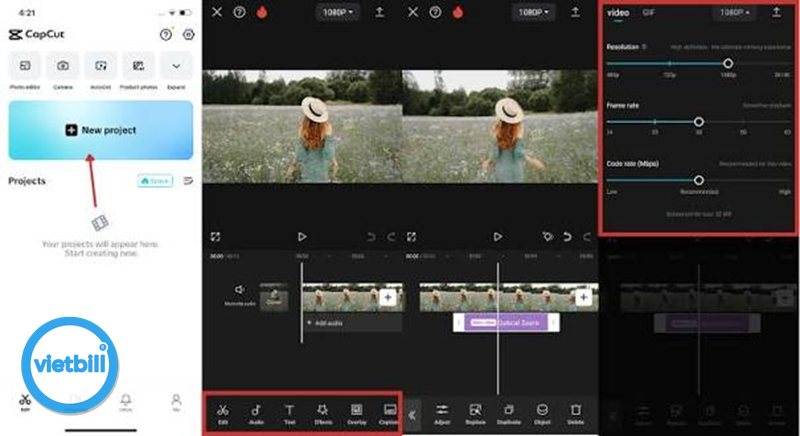Viewport: 800px width, 436px height.
Task: Open the Audio tool in bottom toolbar
Action: point(256,414)
